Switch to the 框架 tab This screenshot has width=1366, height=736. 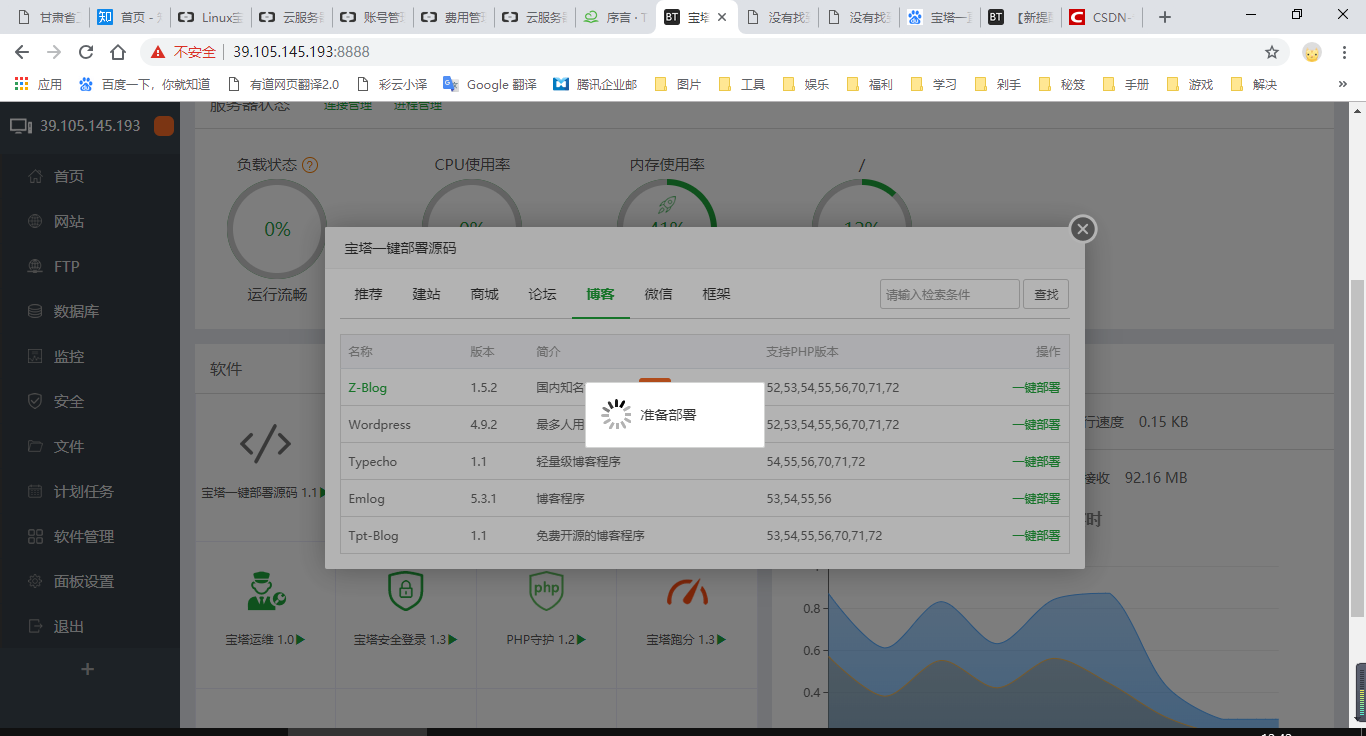[x=716, y=294]
